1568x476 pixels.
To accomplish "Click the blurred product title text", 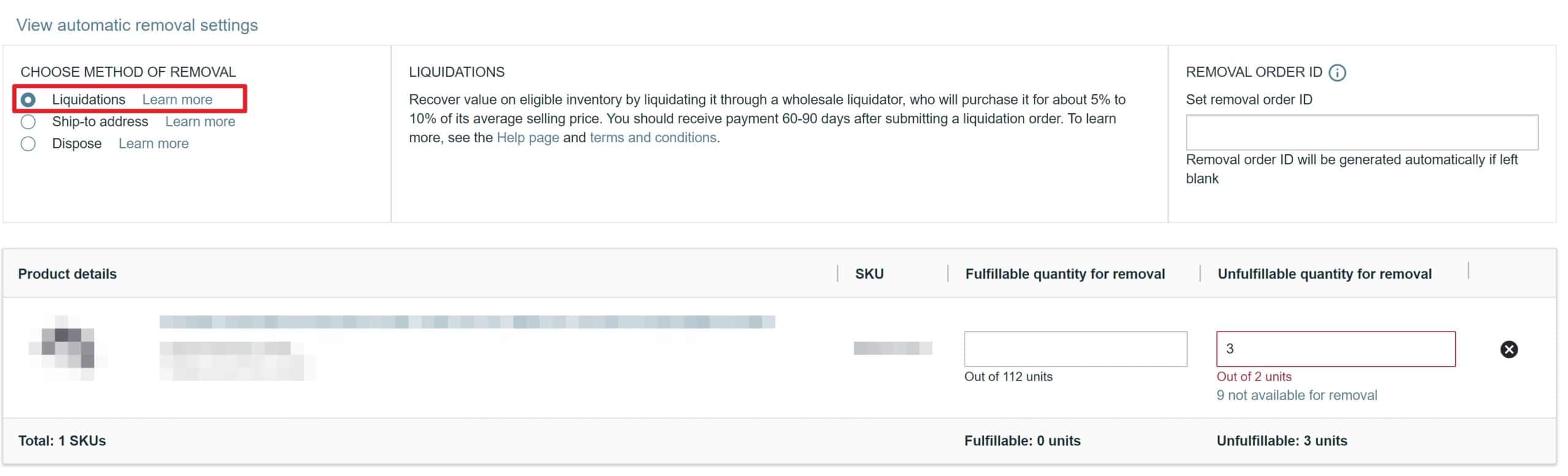I will click(x=467, y=322).
